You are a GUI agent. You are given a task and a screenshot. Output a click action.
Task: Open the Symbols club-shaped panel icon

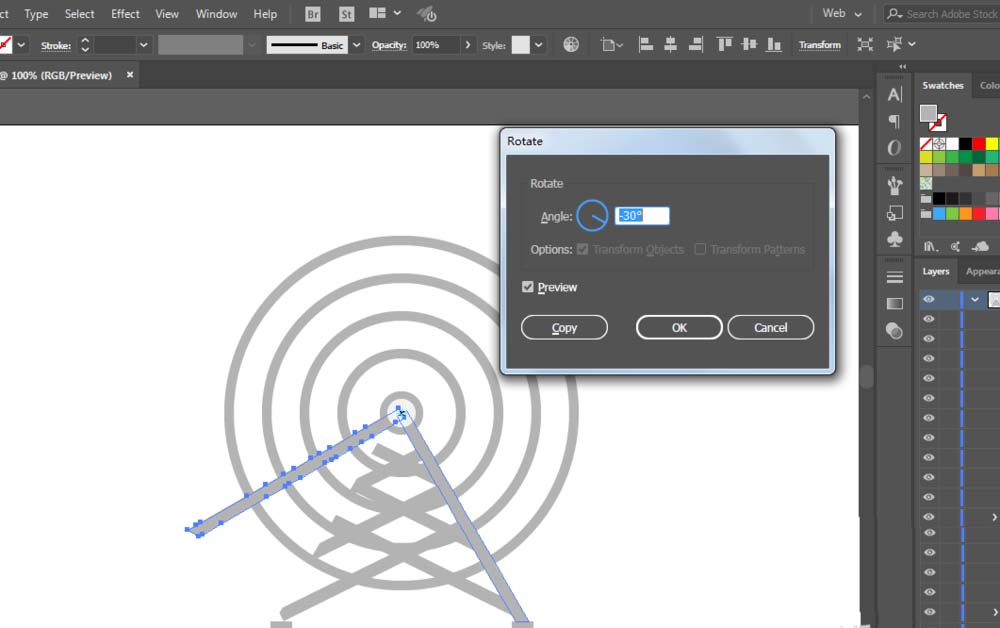[x=894, y=240]
